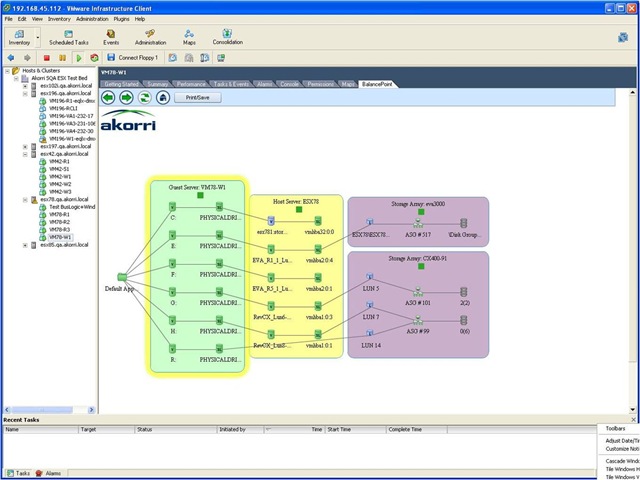
Task: Open the Events view
Action: [111, 37]
